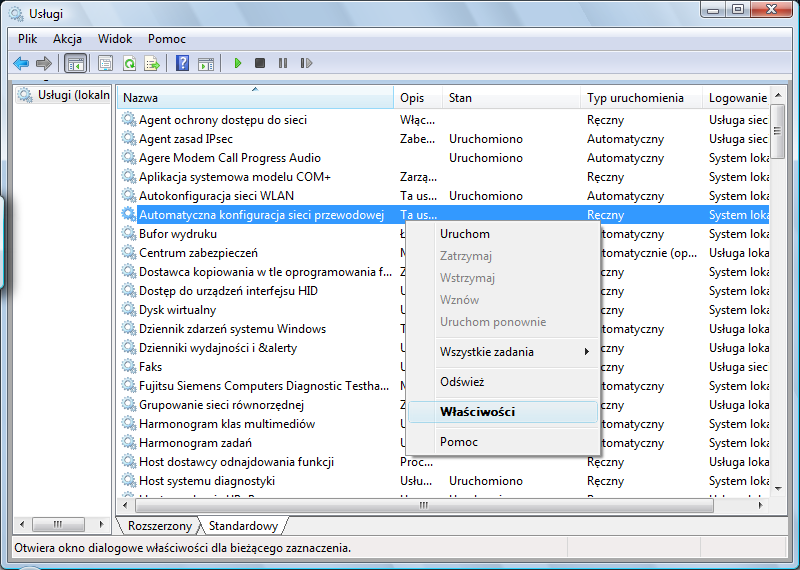Click the Properties toolbar icon
The width and height of the screenshot is (800, 570).
pyautogui.click(x=105, y=63)
